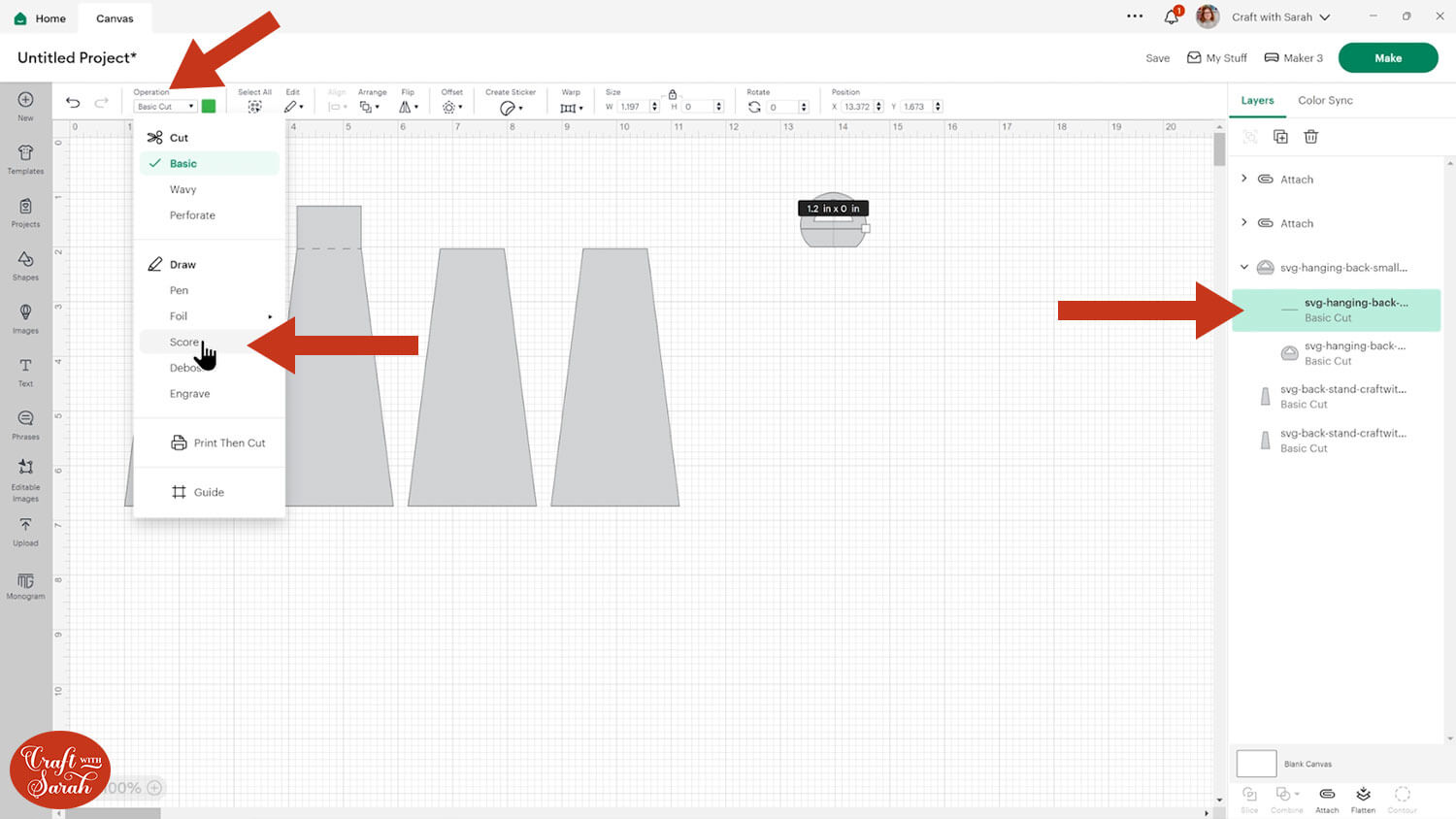Image resolution: width=1456 pixels, height=819 pixels.
Task: Collapse the svg-hanging-back-small layer group
Action: point(1244,267)
